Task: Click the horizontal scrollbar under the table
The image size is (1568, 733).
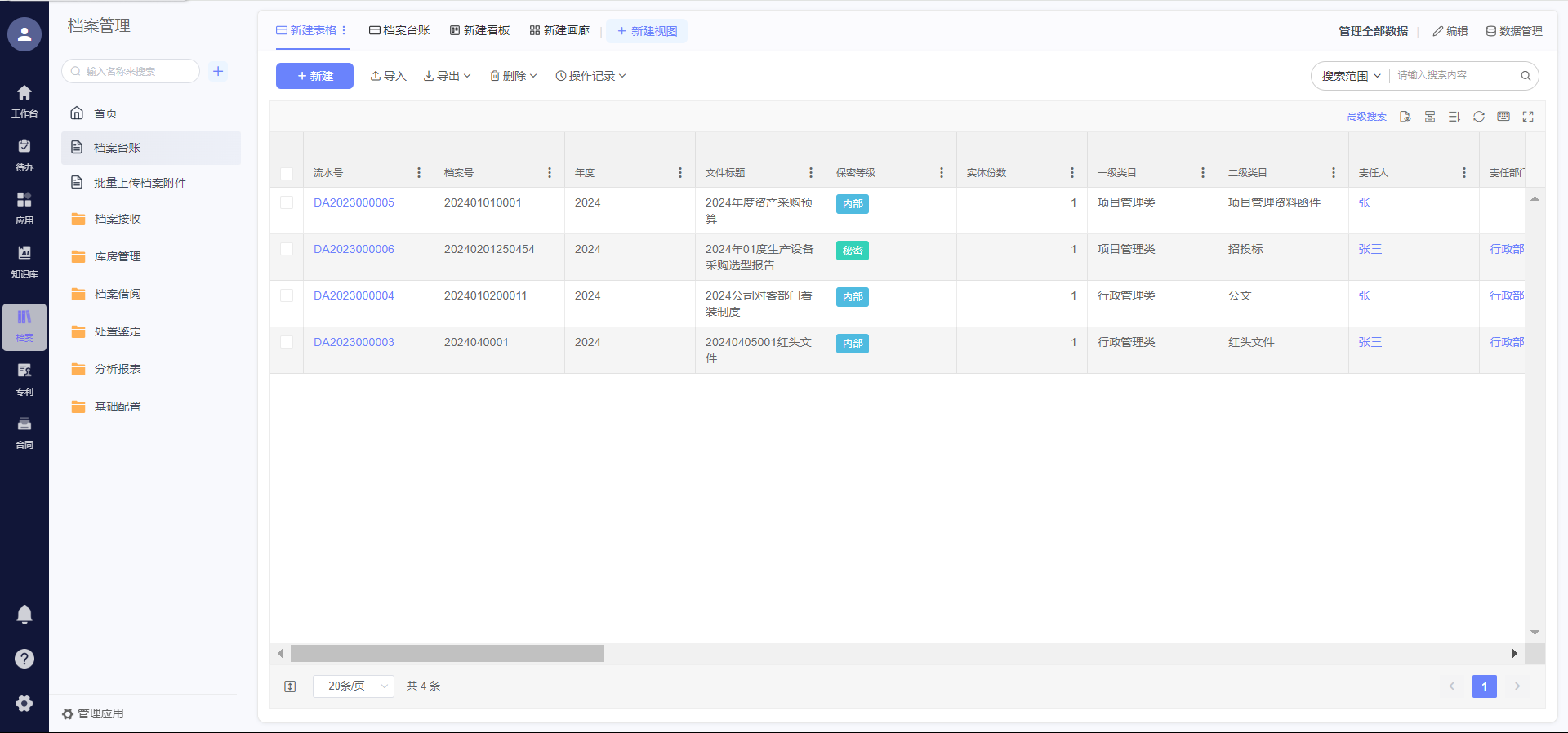Action: tap(447, 654)
